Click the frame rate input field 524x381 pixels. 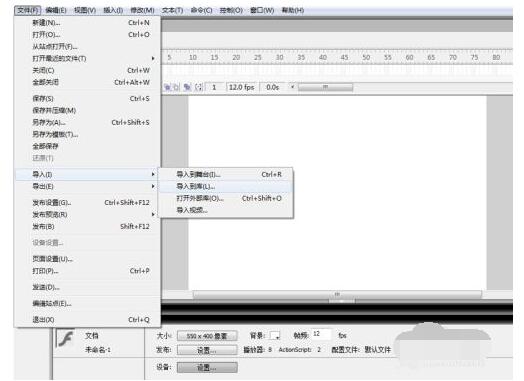(322, 334)
